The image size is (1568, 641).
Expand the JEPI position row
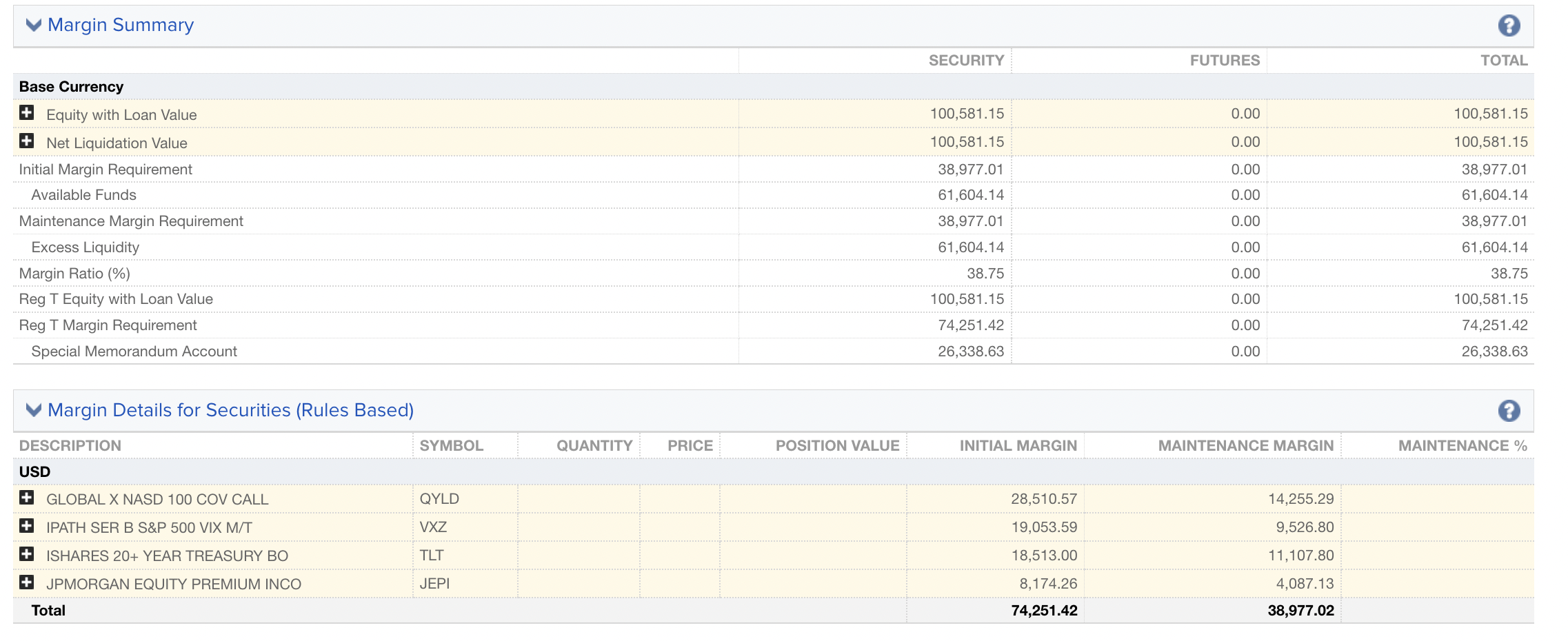pyautogui.click(x=27, y=582)
